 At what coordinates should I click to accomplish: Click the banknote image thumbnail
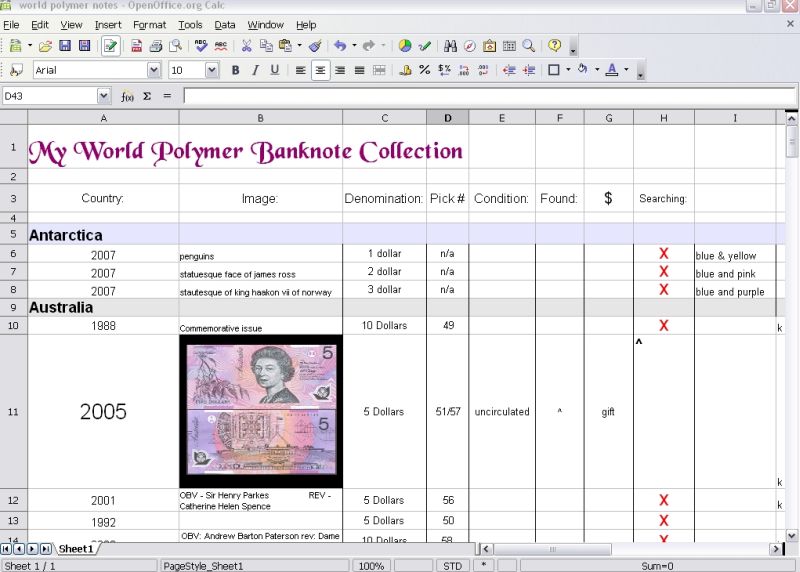[261, 411]
